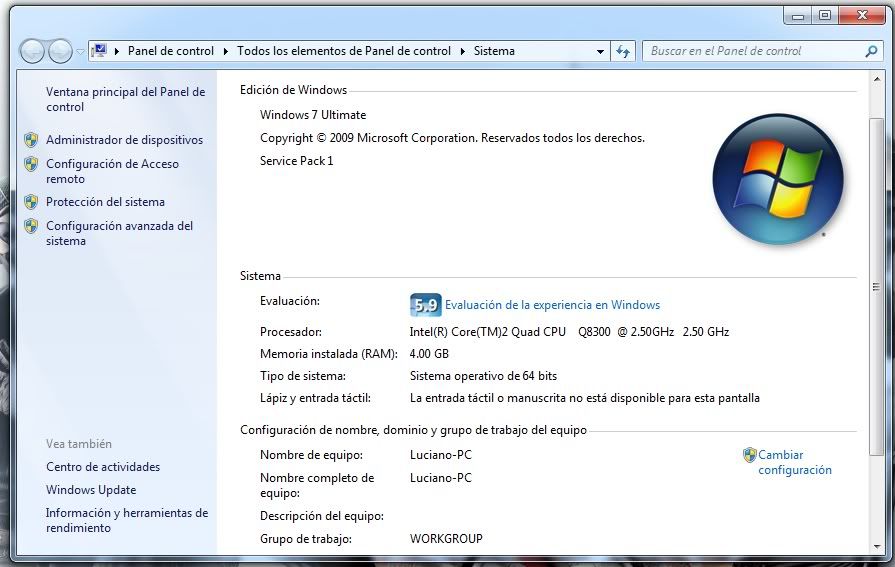
Task: Click Cambiar configuración link
Action: [x=795, y=463]
